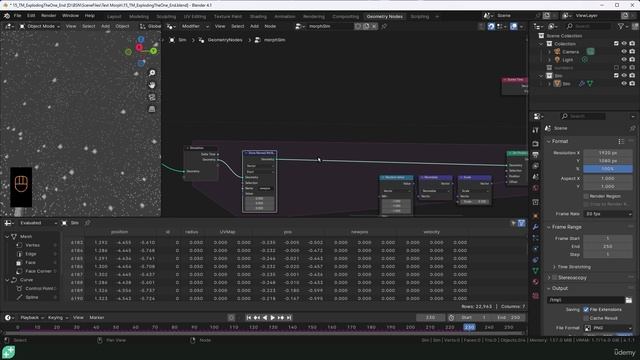Enable the Render Region checkbox
This screenshot has width=640, height=360.
(x=586, y=196)
